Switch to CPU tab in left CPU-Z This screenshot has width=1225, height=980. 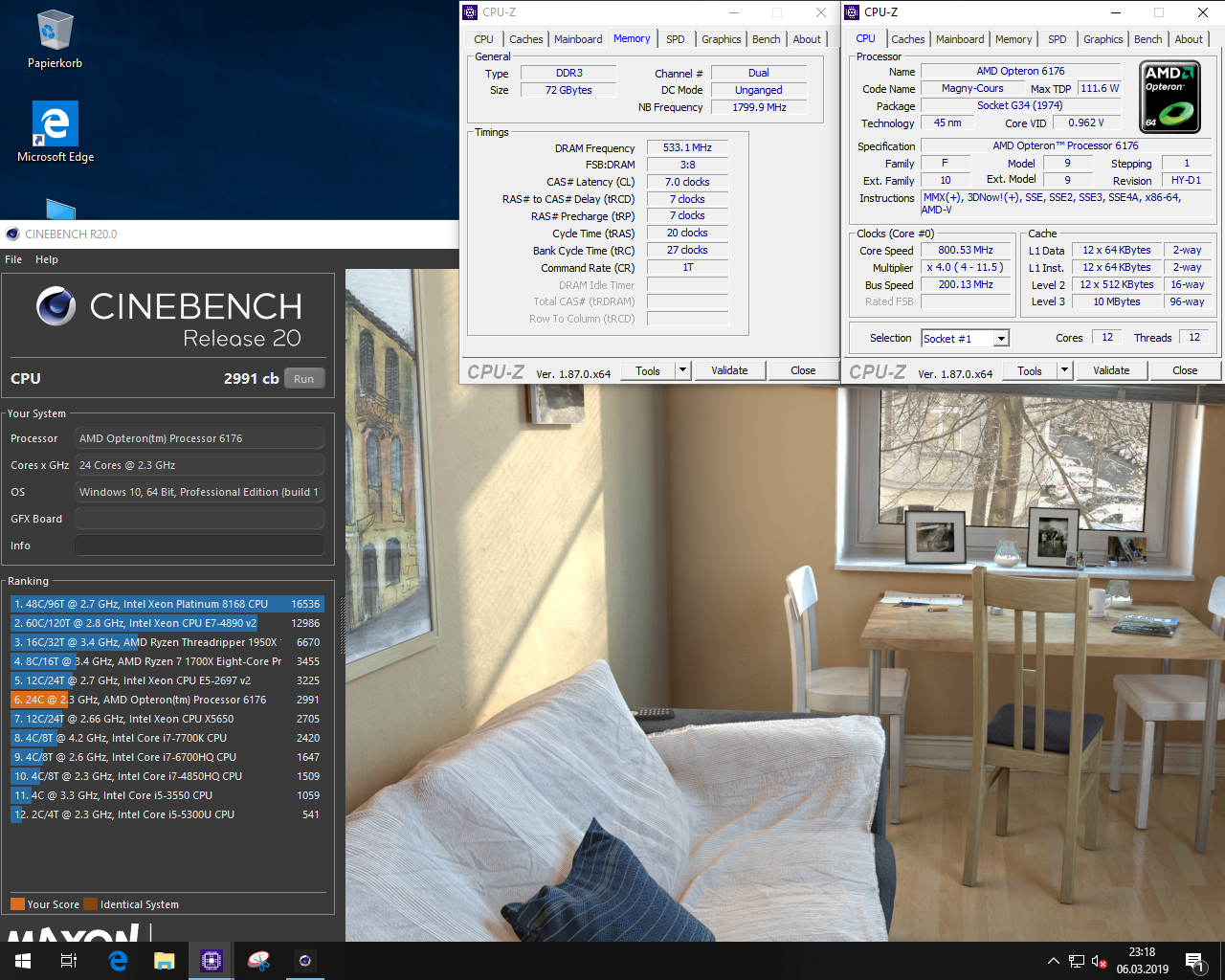pyautogui.click(x=483, y=39)
